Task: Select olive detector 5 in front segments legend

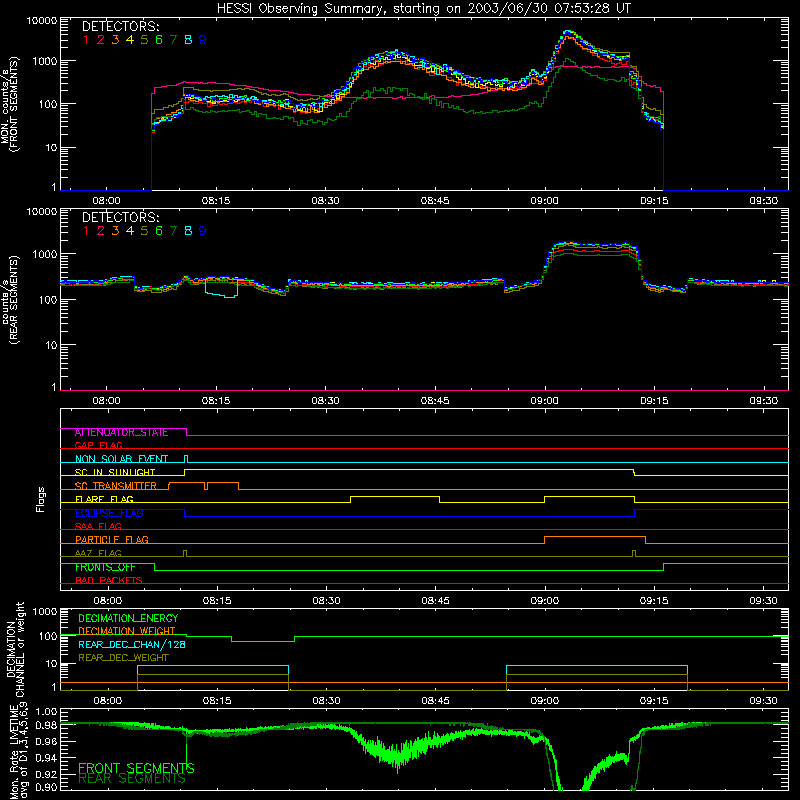Action: [x=144, y=40]
